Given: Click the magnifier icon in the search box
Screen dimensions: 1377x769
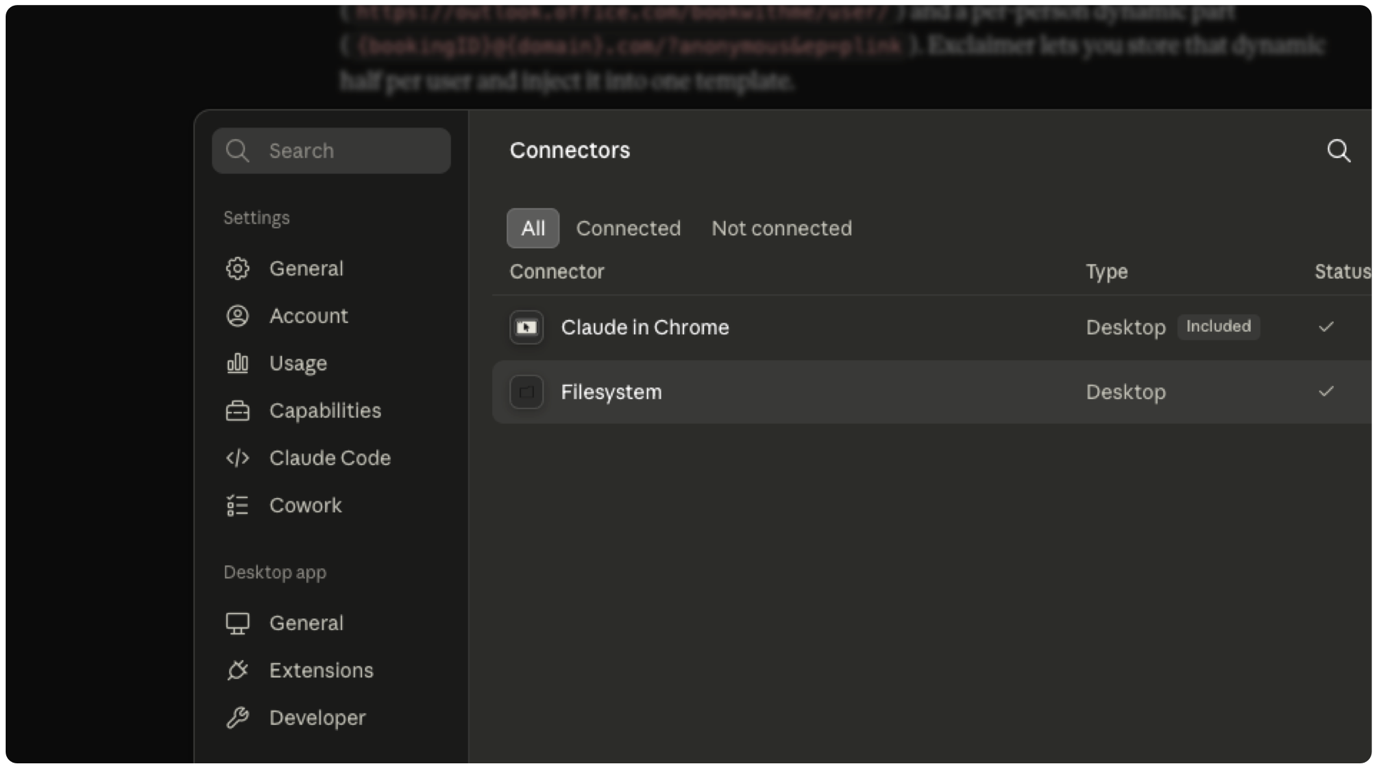Looking at the screenshot, I should (x=237, y=151).
